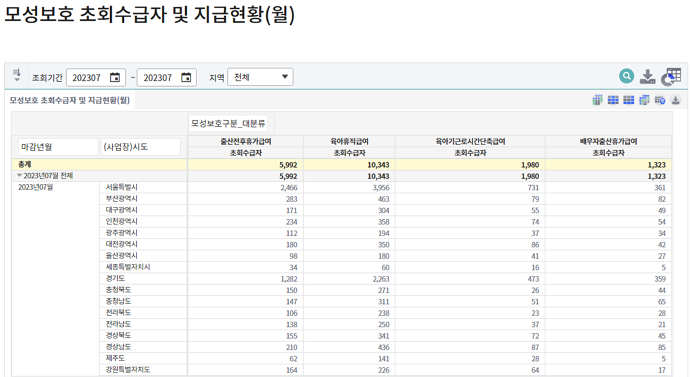
Task: Collapse the 2023년07월 전체 group row
Action: pyautogui.click(x=19, y=175)
